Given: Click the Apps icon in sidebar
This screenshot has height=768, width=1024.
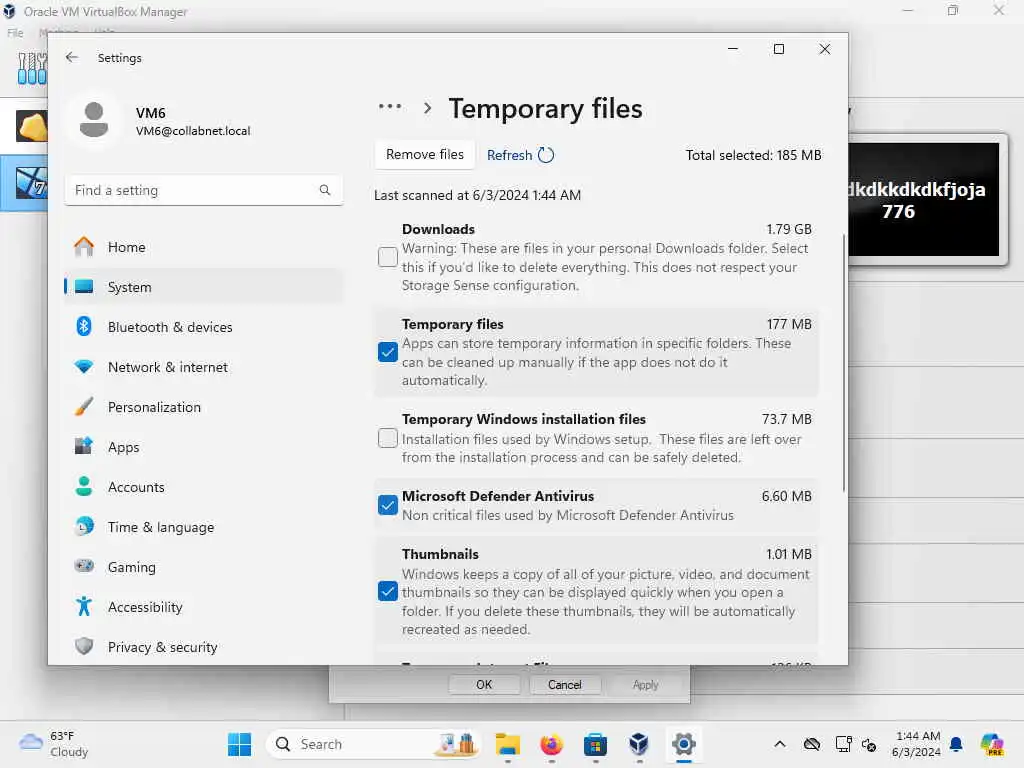Looking at the screenshot, I should [x=84, y=446].
